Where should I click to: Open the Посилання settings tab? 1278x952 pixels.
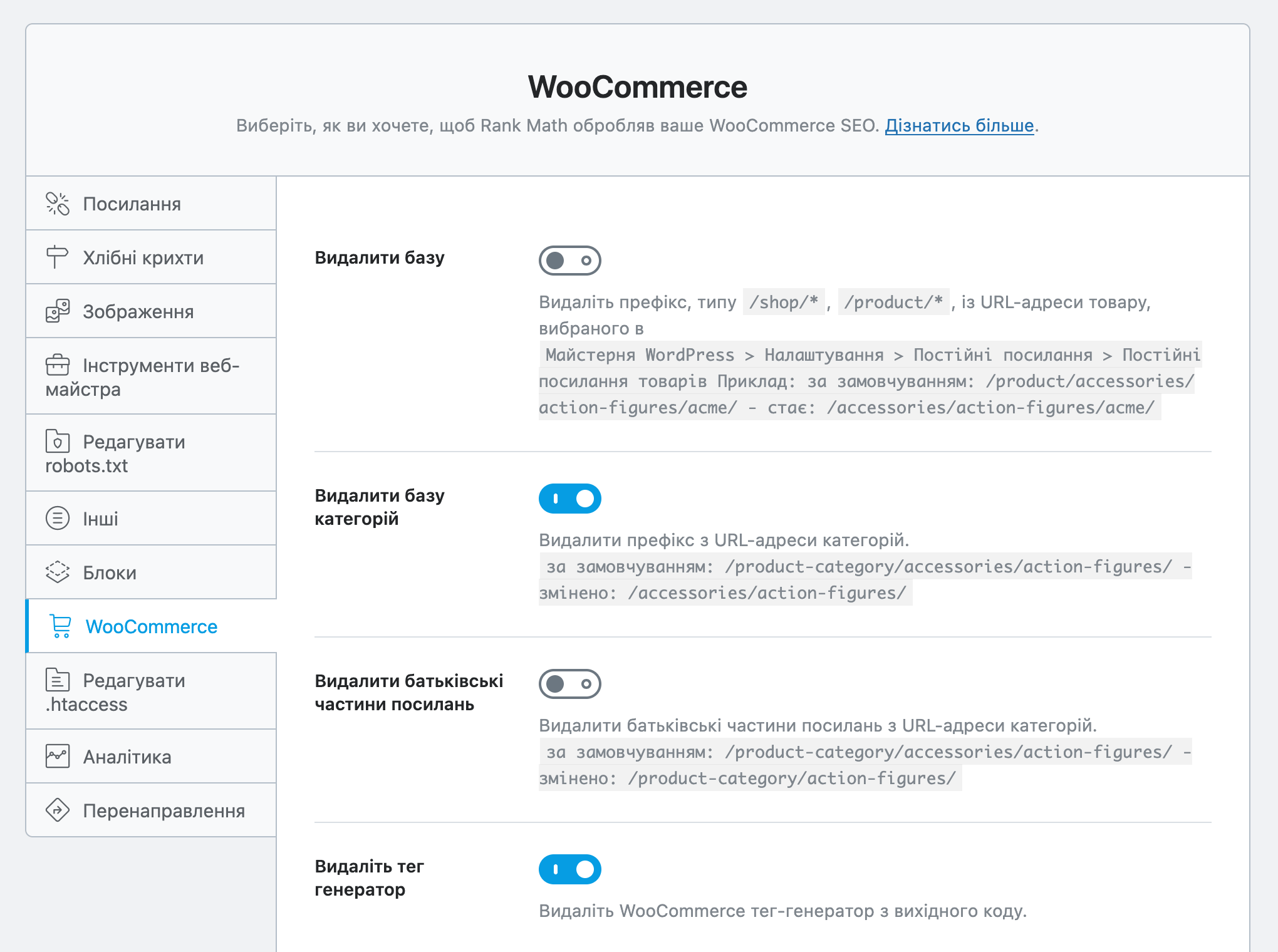point(151,204)
